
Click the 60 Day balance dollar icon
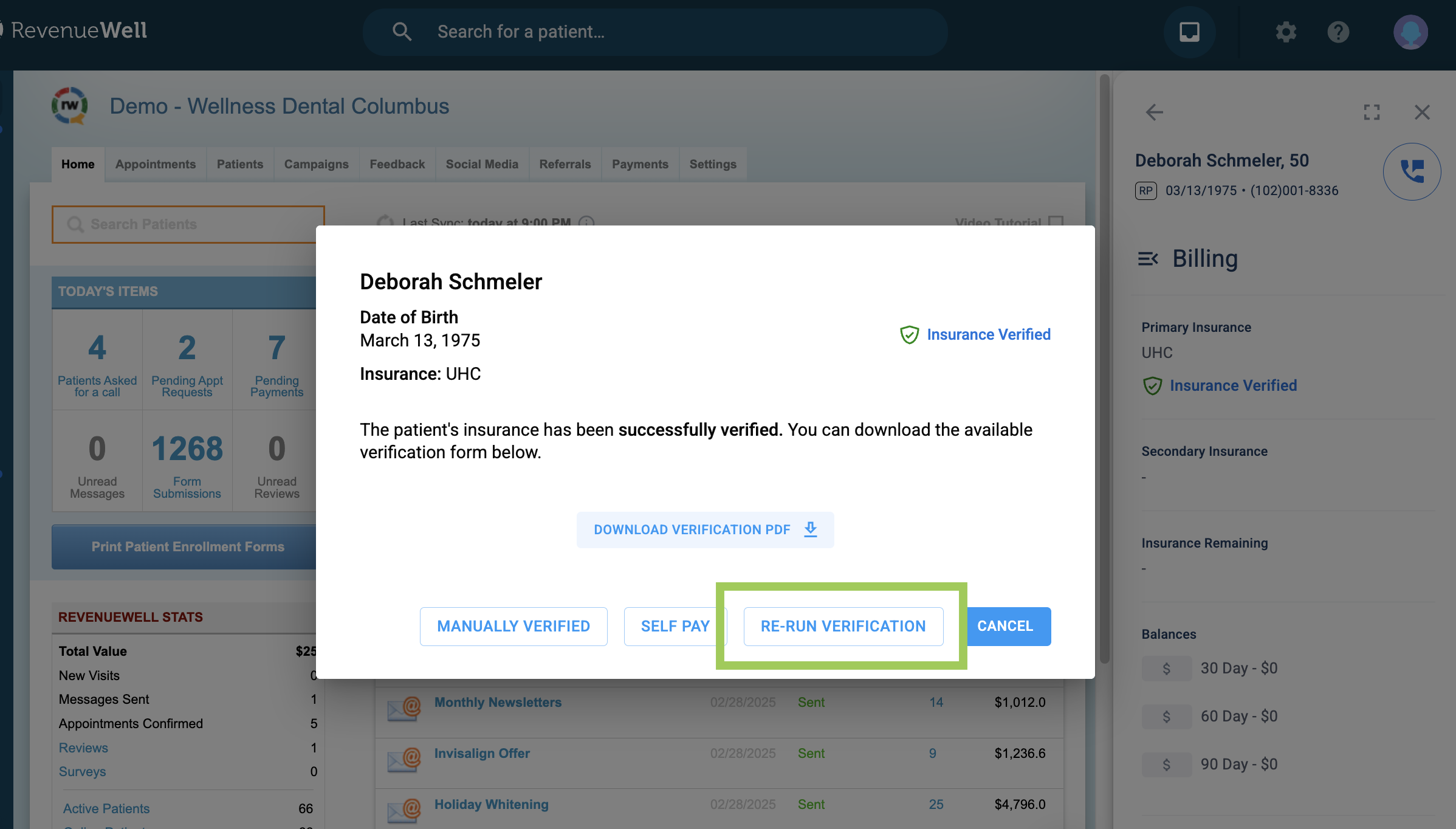[1166, 717]
